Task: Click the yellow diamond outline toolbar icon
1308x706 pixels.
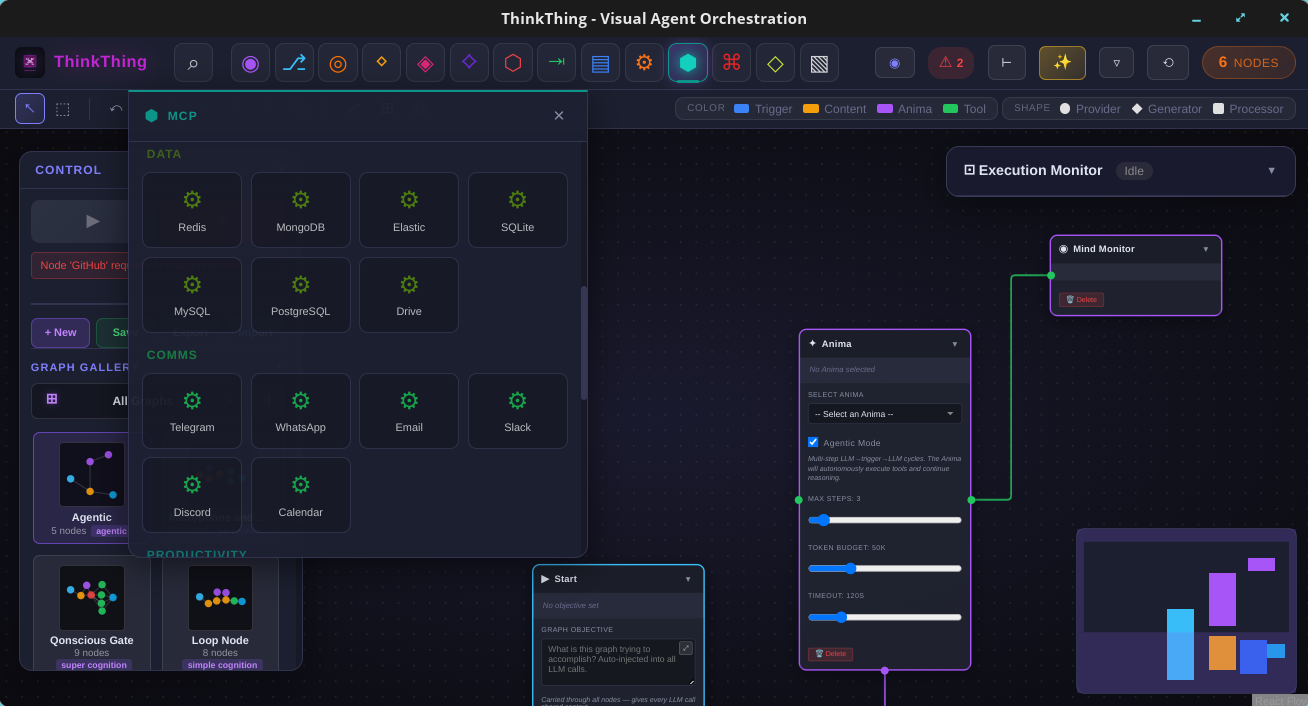Action: [x=775, y=63]
